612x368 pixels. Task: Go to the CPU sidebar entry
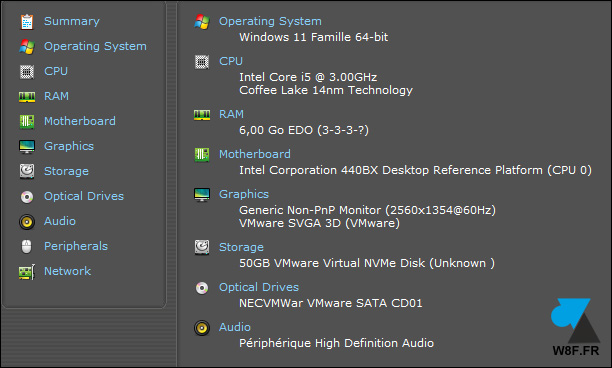[56, 71]
